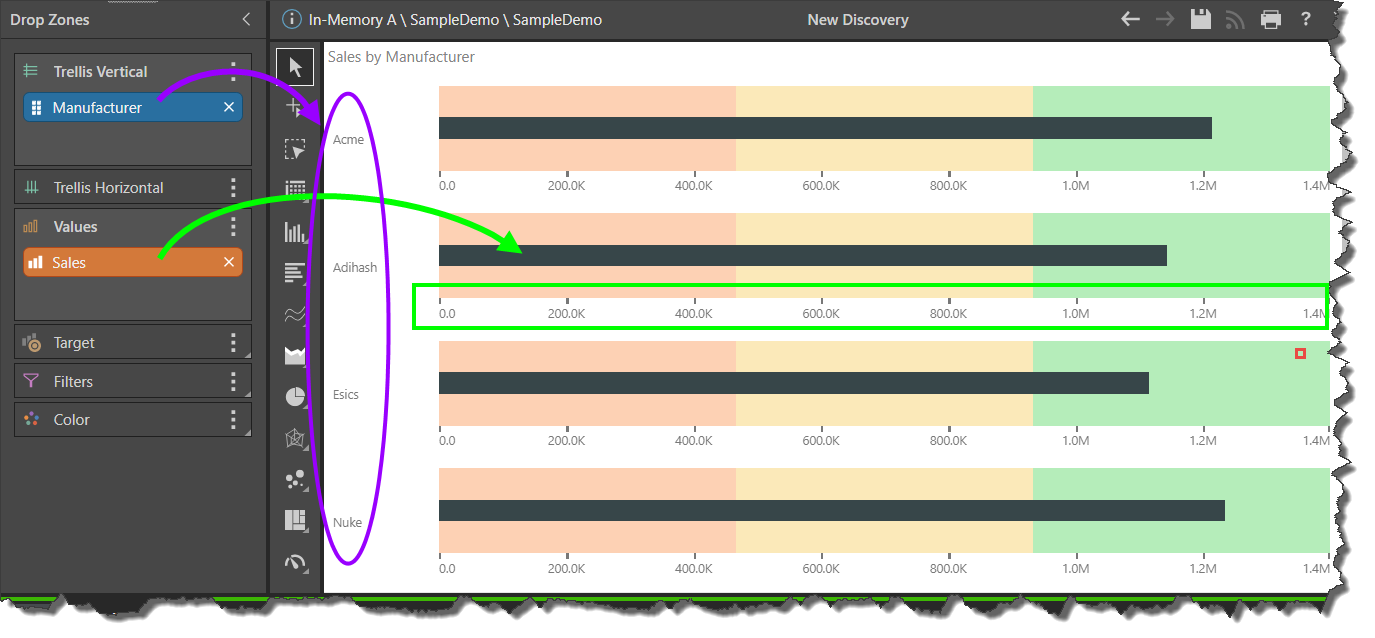
Task: Select the area chart icon
Action: coord(295,356)
